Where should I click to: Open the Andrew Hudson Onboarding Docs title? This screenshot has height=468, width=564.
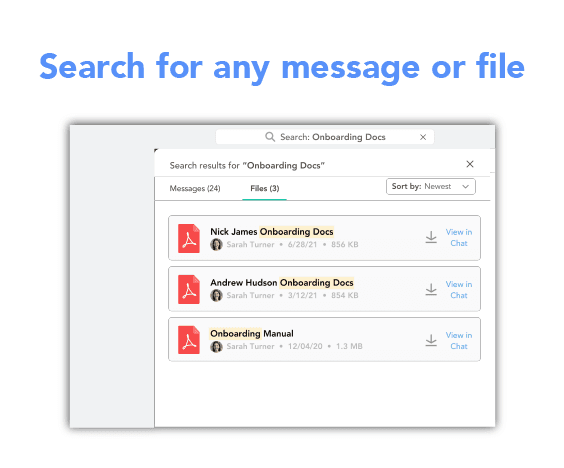point(282,283)
